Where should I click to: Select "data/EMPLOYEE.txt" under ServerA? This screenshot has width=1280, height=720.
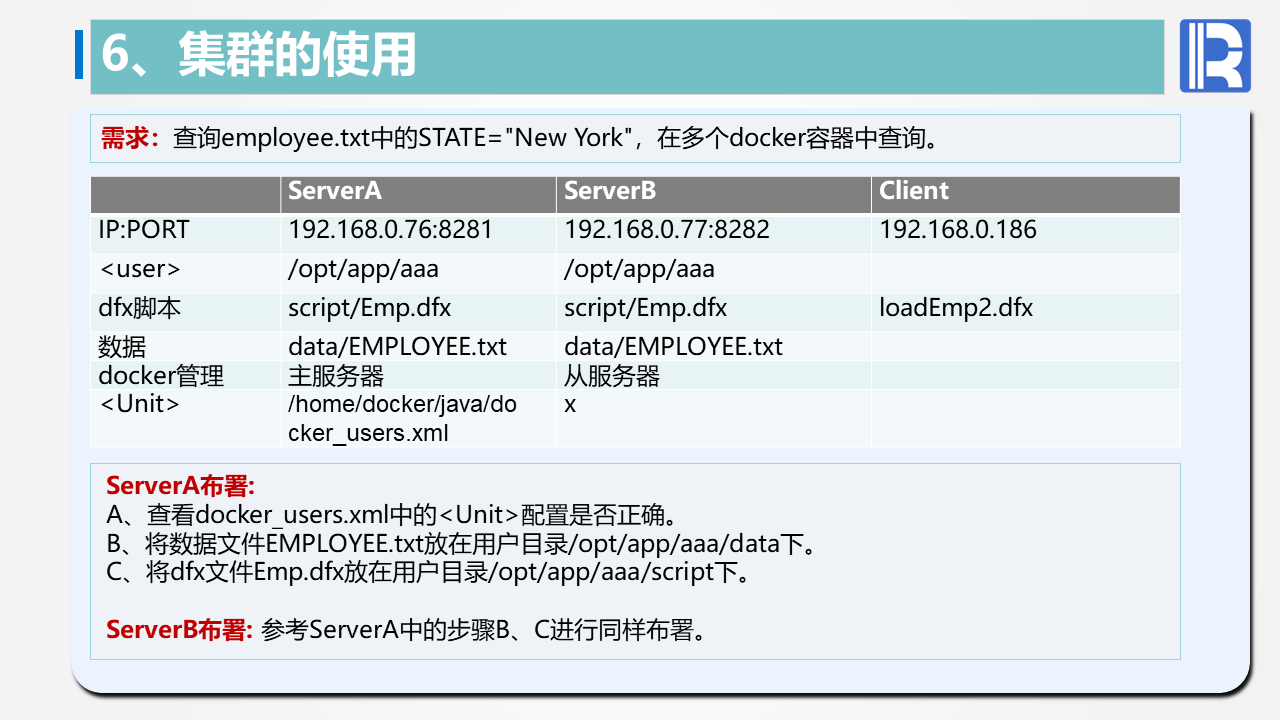click(x=398, y=347)
